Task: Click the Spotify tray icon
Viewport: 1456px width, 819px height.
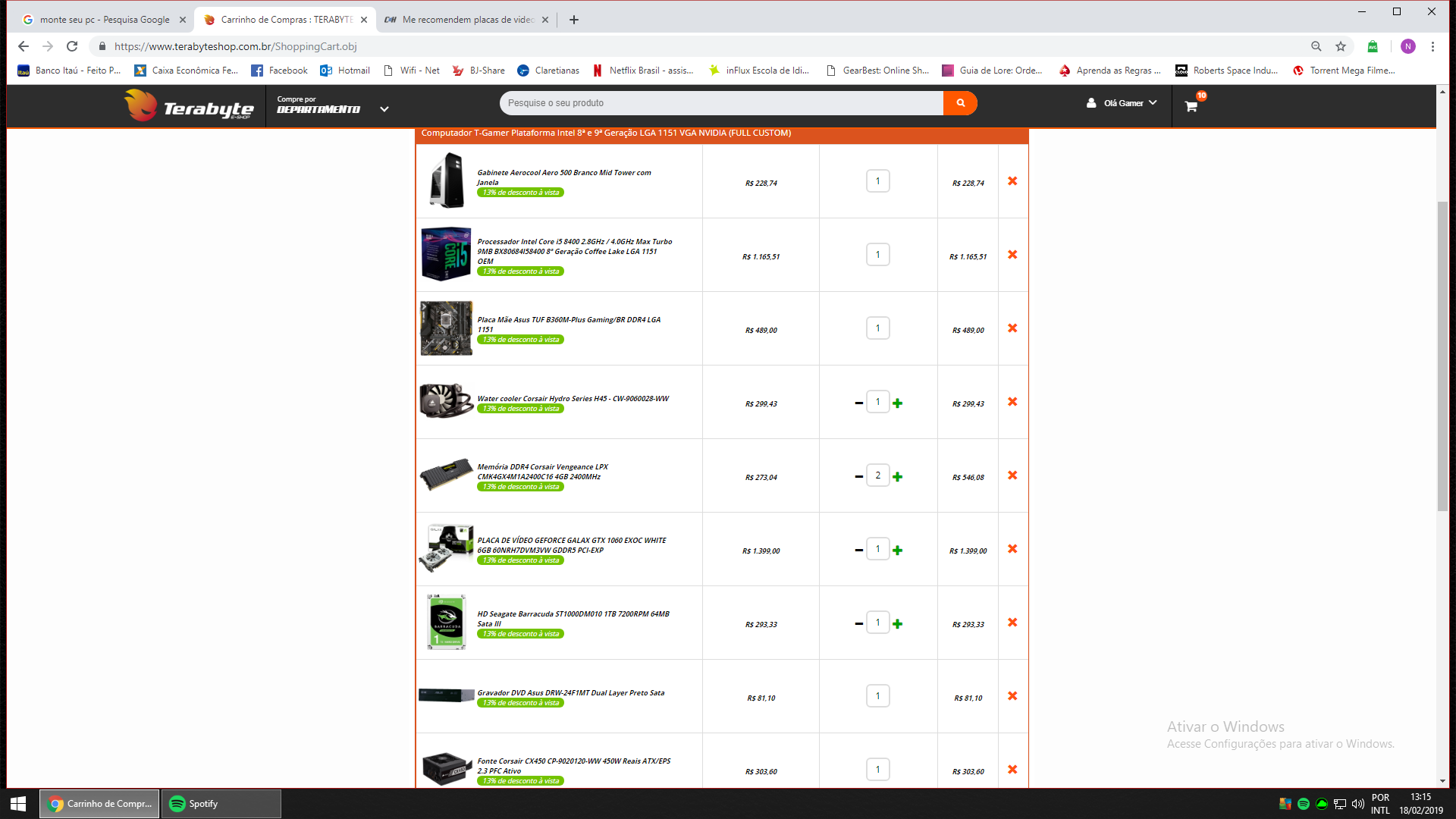Action: pos(1303,804)
